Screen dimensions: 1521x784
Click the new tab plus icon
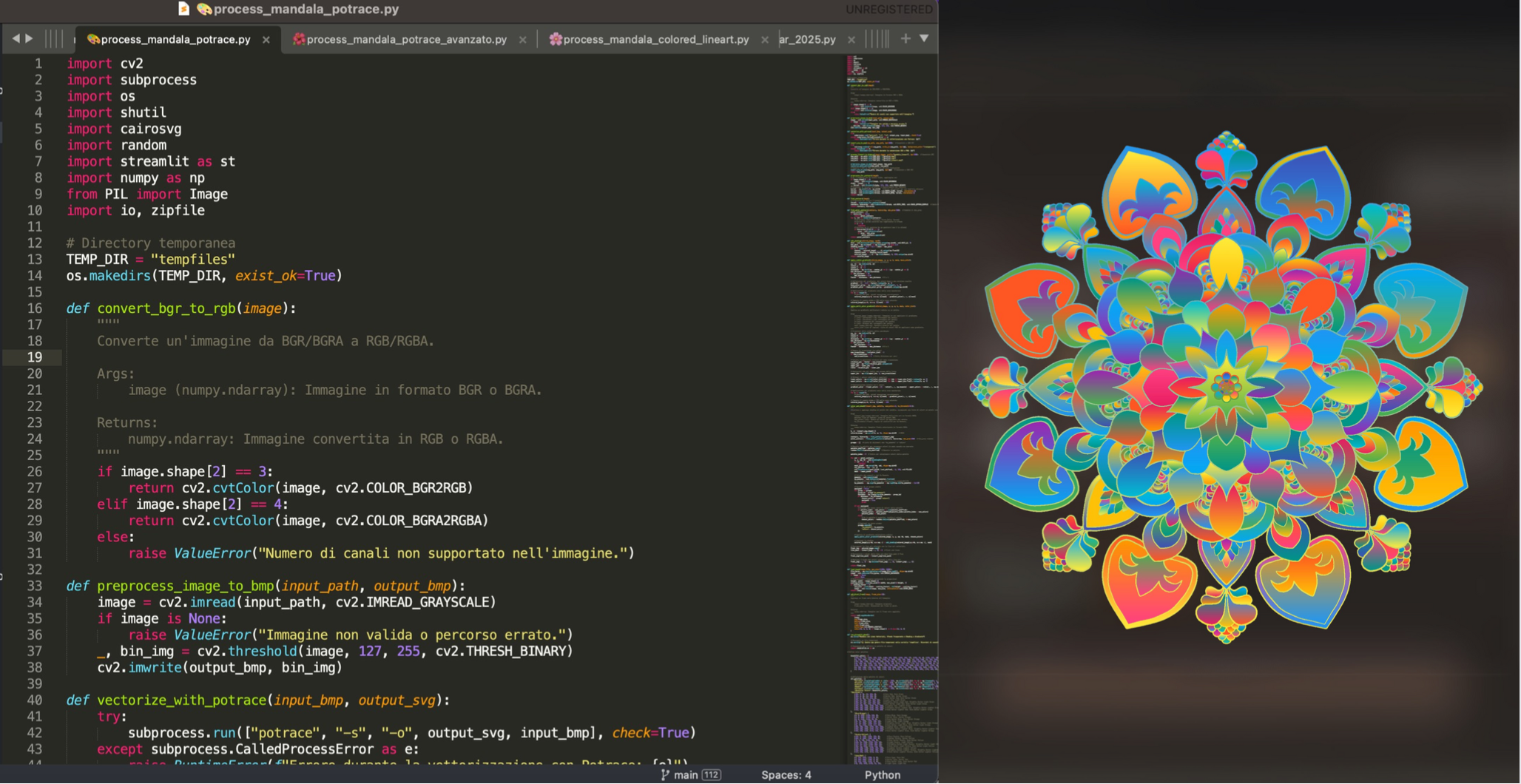pyautogui.click(x=905, y=38)
